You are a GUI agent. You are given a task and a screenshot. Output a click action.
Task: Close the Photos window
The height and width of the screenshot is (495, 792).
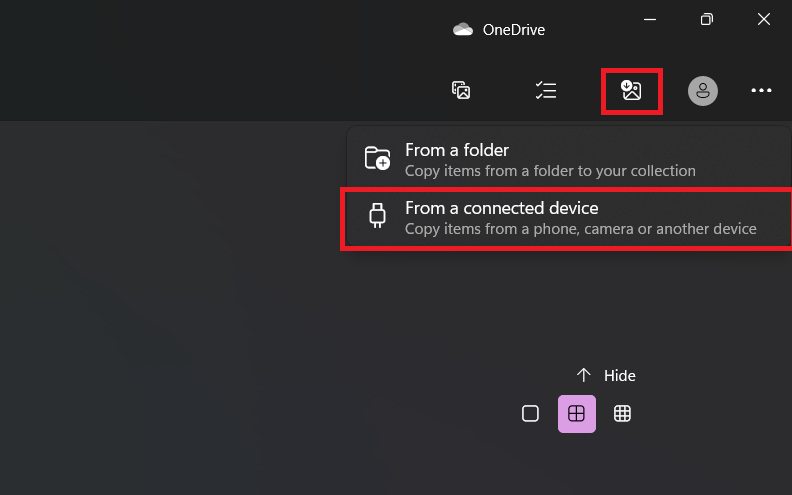click(764, 19)
